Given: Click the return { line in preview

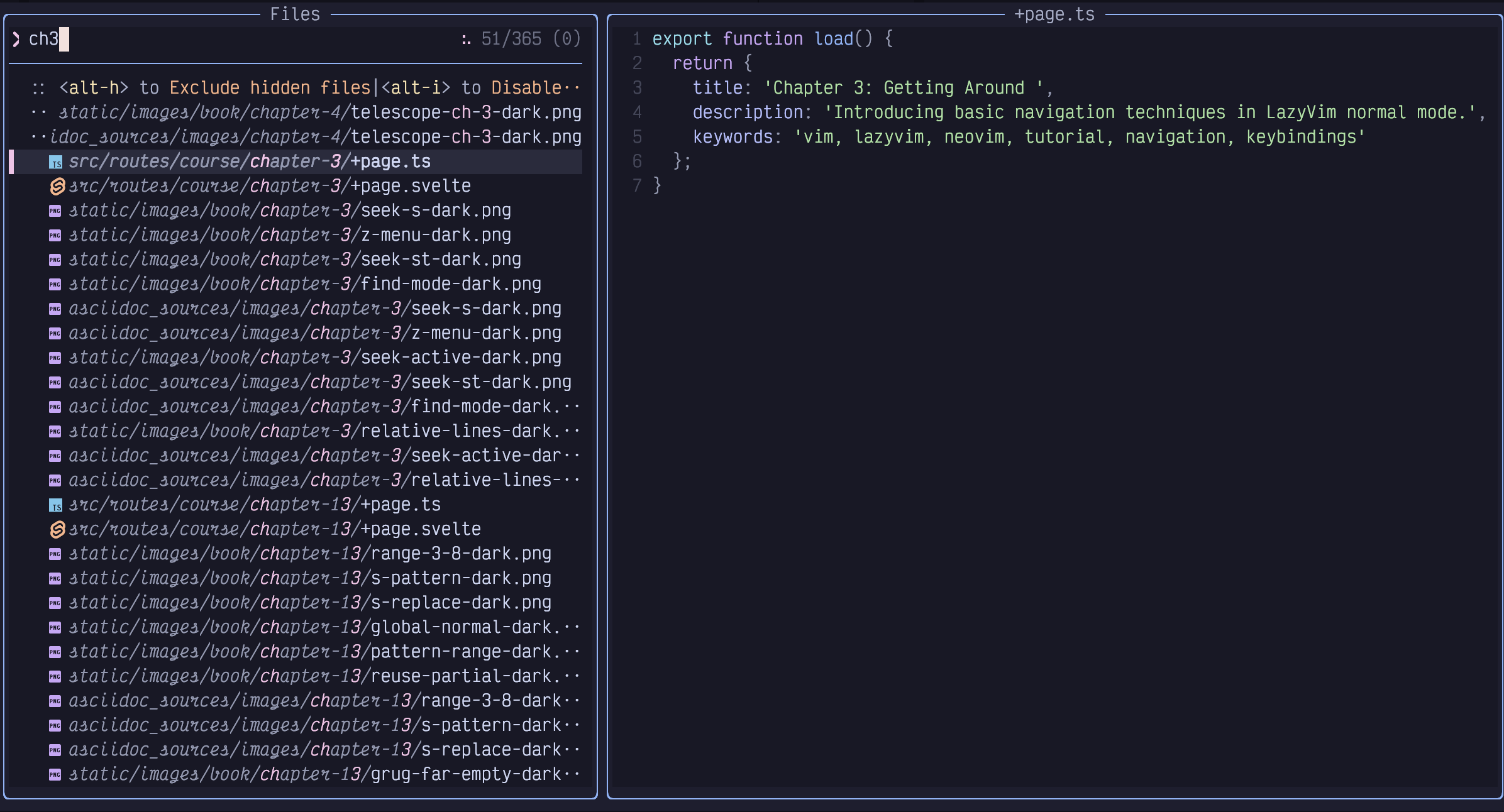Looking at the screenshot, I should 712,63.
